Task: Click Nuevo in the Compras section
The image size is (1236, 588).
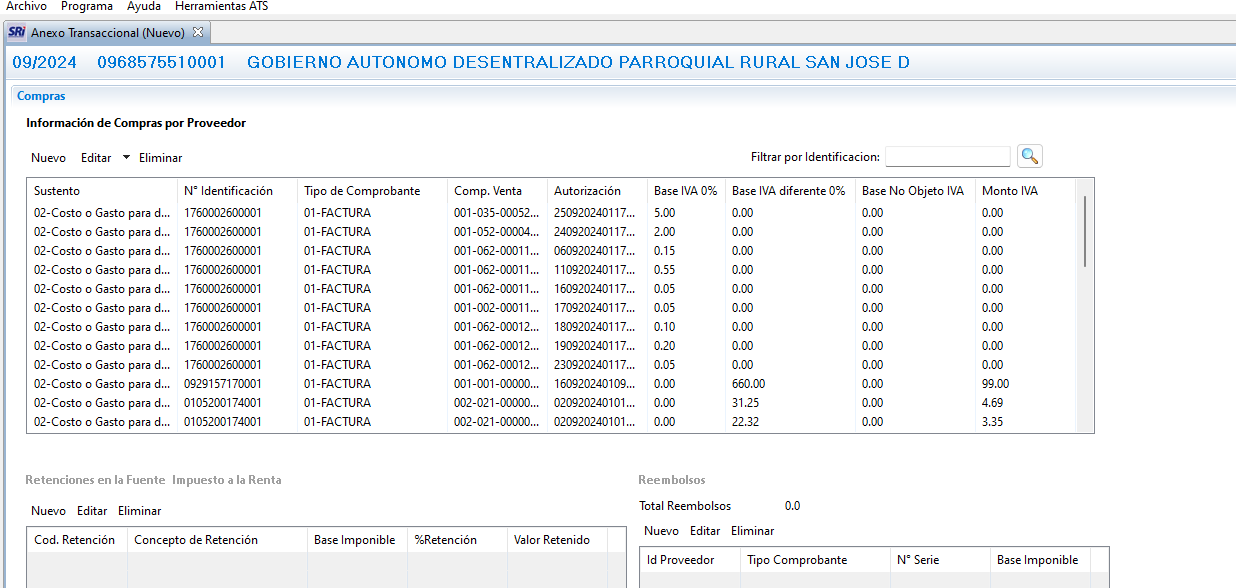Action: pos(48,158)
